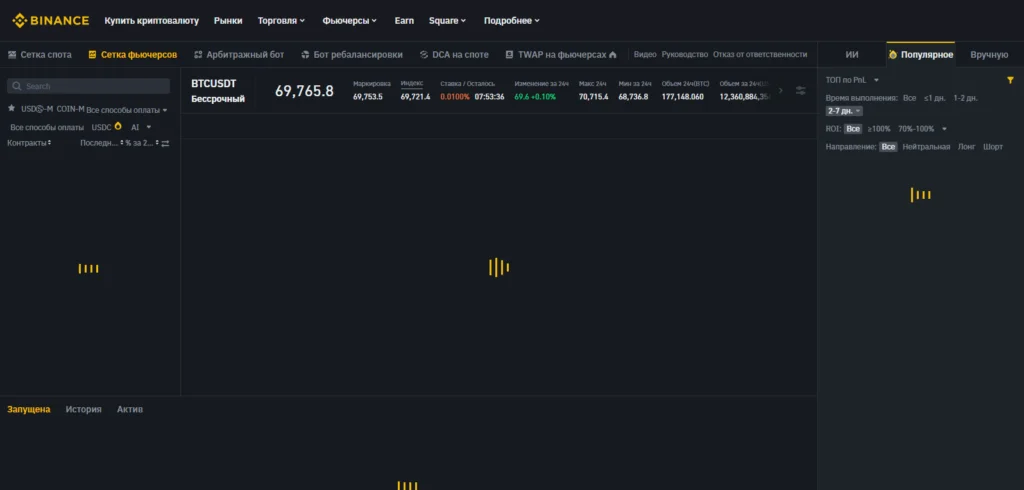
Task: Click the Binance logo
Action: [x=50, y=20]
